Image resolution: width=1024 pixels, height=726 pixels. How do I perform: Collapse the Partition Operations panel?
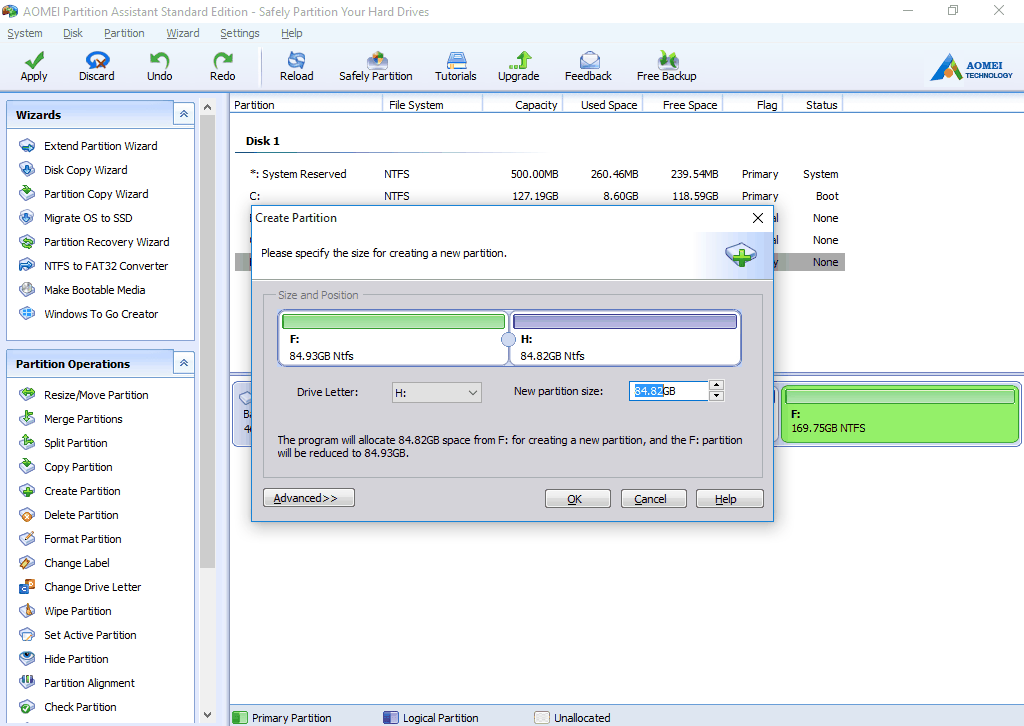184,363
